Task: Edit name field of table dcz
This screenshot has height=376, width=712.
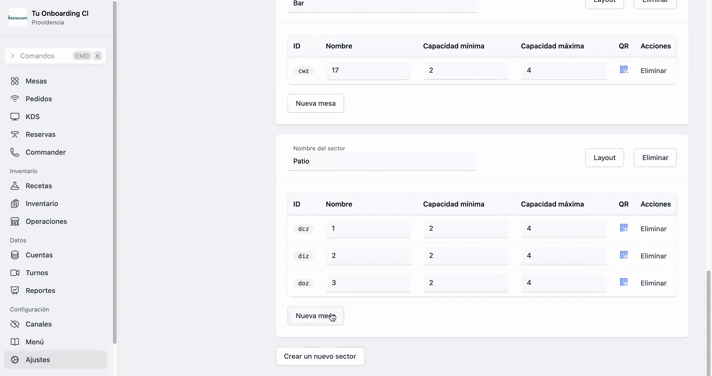Action: click(x=368, y=228)
